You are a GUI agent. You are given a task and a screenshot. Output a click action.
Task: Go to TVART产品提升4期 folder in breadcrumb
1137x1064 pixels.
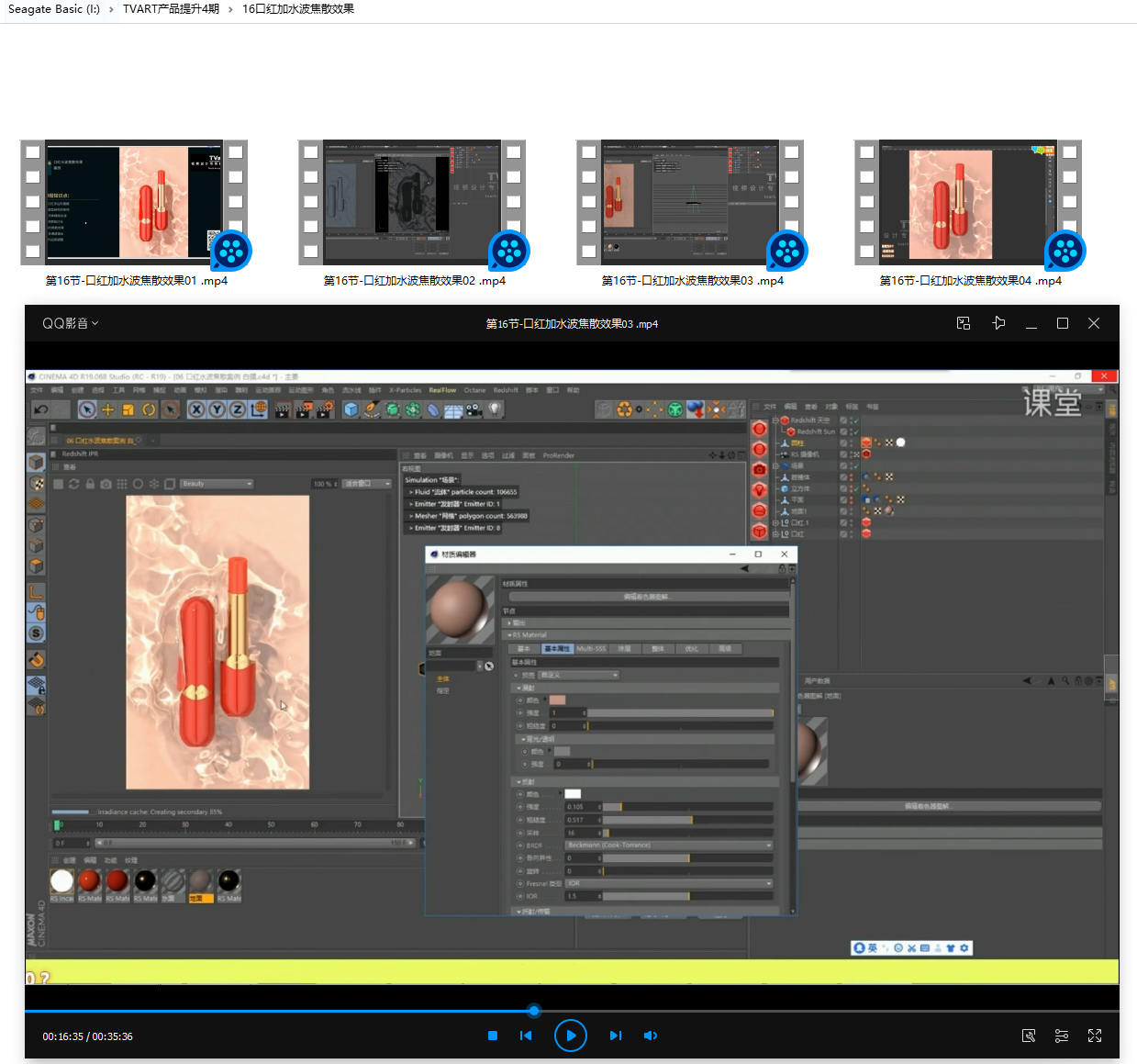[171, 9]
